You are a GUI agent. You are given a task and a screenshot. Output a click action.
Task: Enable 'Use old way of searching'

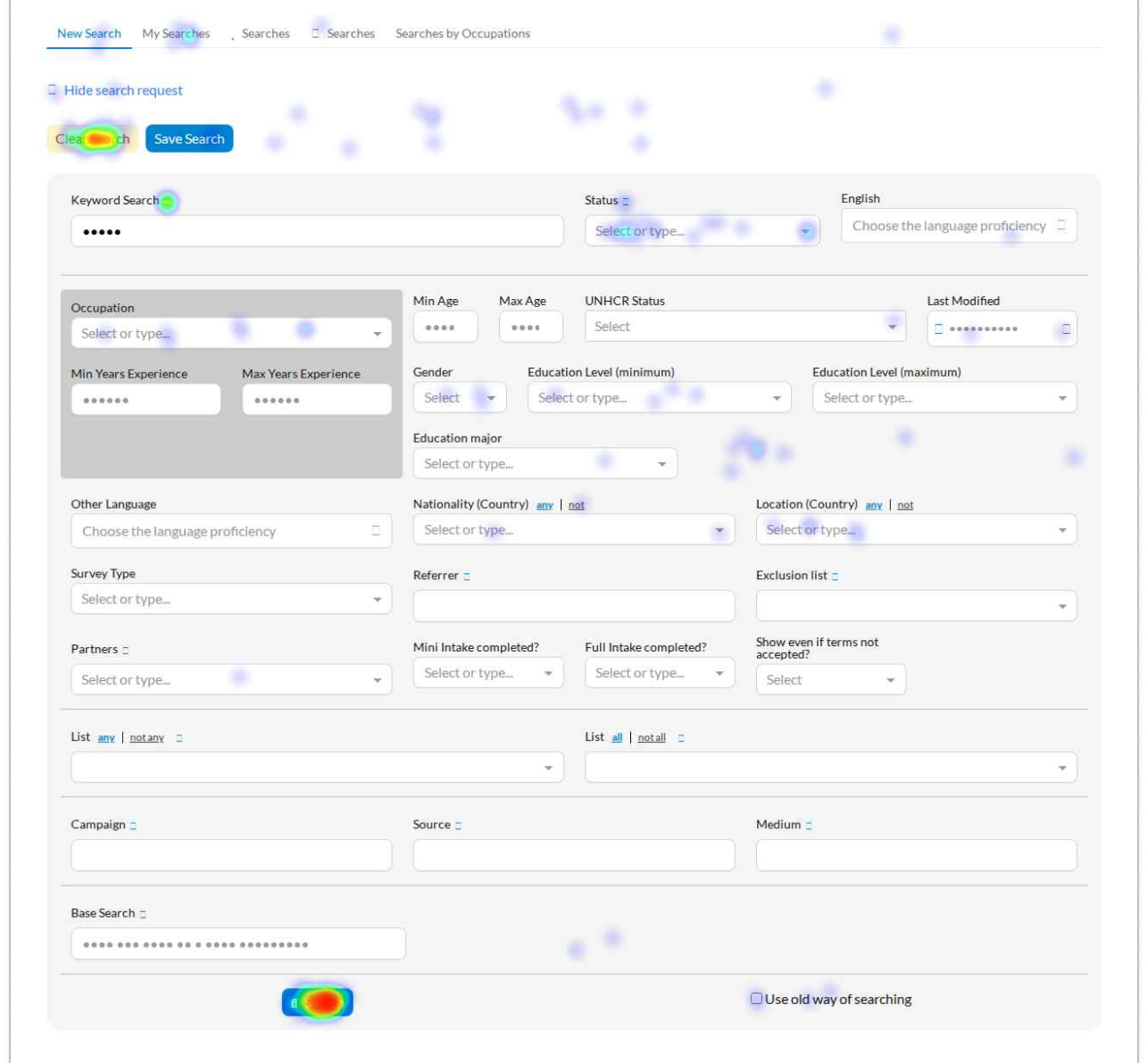757,998
